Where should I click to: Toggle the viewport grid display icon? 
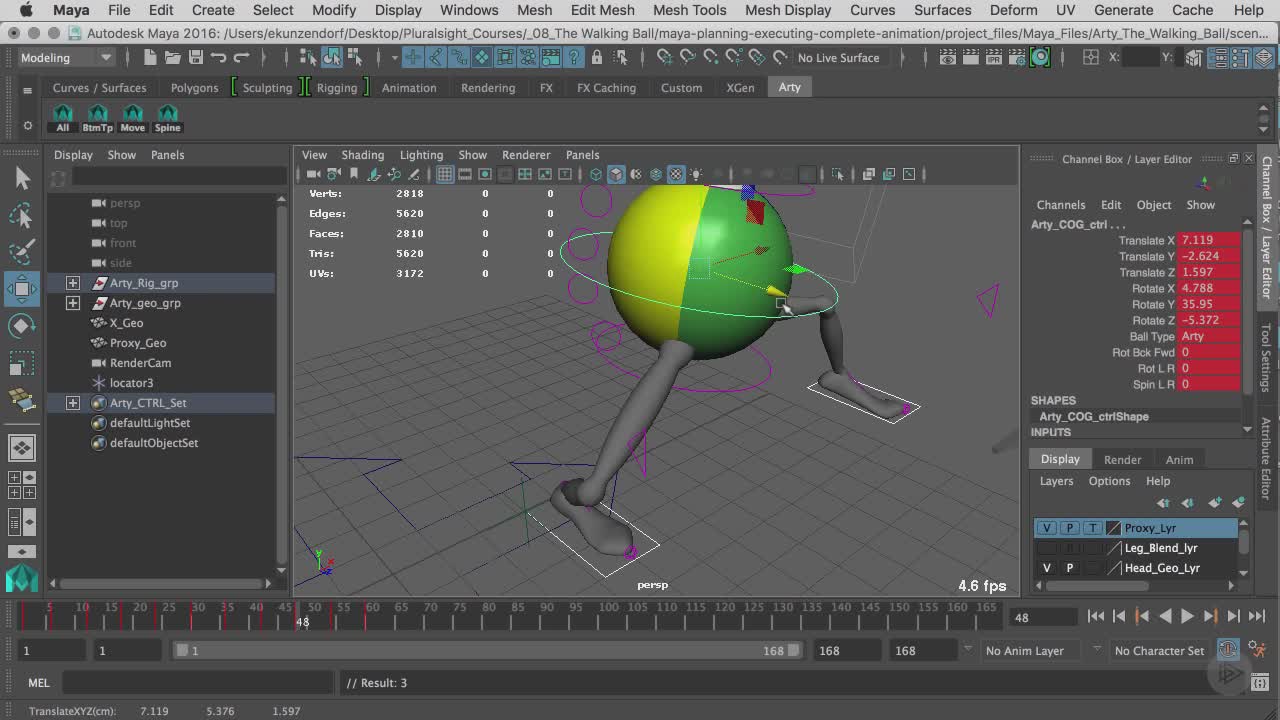445,174
